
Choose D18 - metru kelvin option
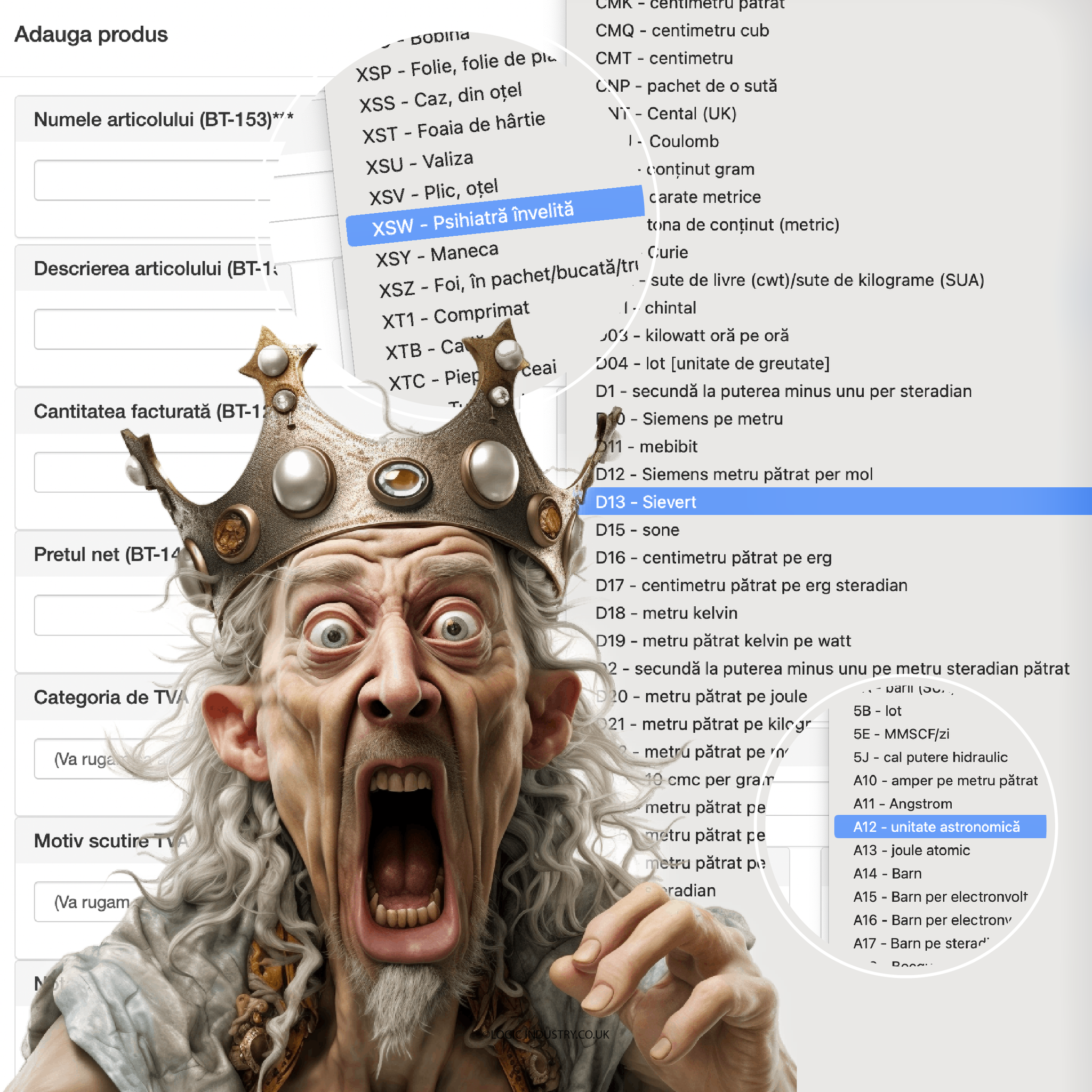666,613
